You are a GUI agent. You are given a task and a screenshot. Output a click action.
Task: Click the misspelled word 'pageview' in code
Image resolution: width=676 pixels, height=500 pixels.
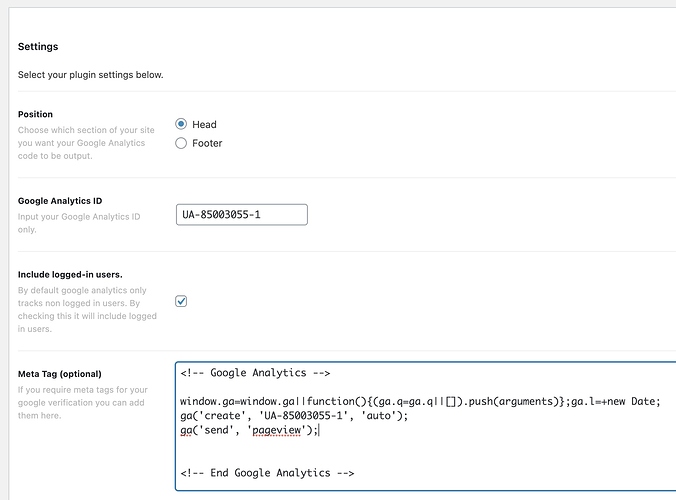(276, 430)
